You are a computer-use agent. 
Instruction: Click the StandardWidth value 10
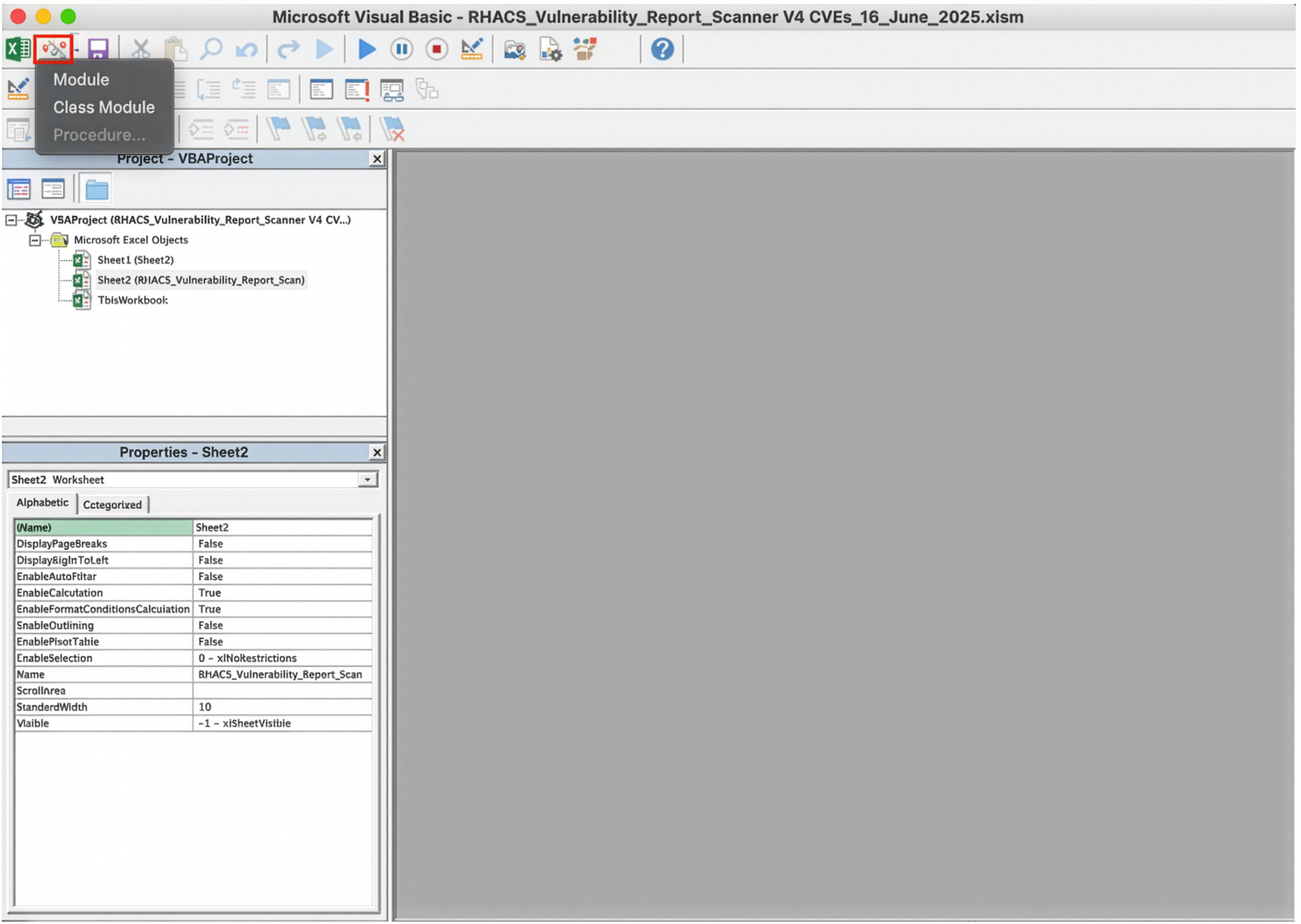(x=283, y=707)
